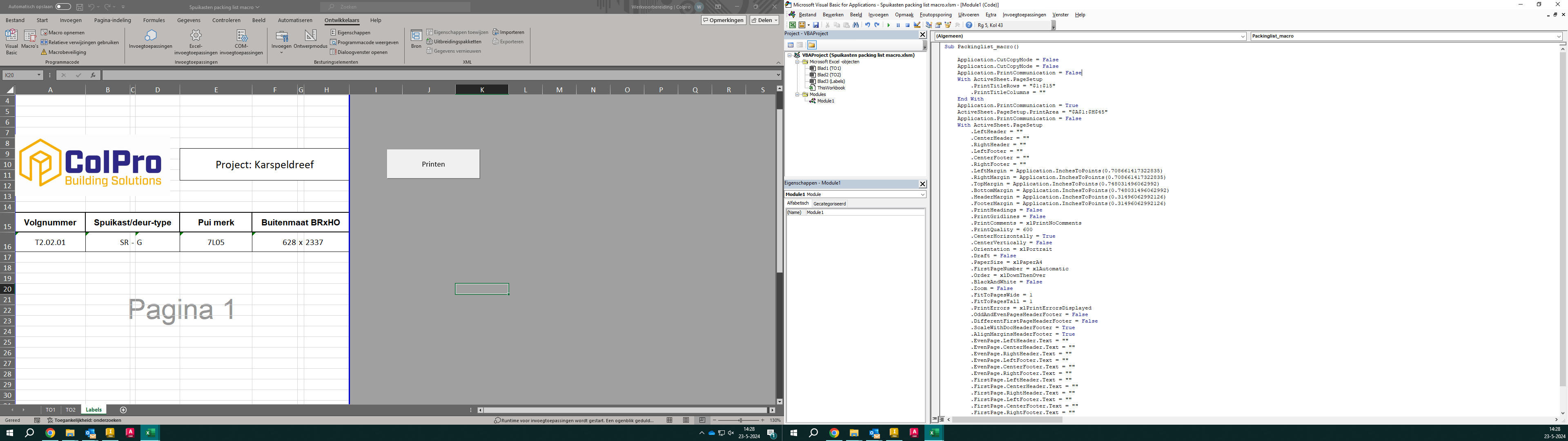
Task: Toggle folders view in Project pane
Action: (811, 45)
